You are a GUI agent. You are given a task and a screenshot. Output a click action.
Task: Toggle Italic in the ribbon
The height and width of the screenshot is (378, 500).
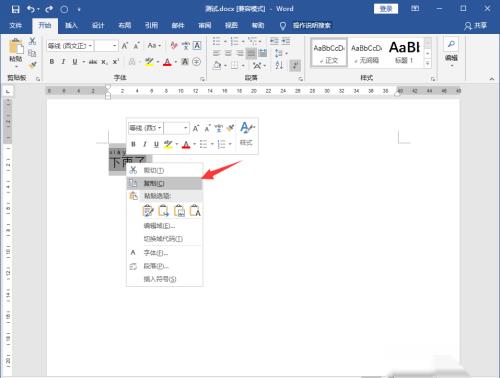[63, 62]
